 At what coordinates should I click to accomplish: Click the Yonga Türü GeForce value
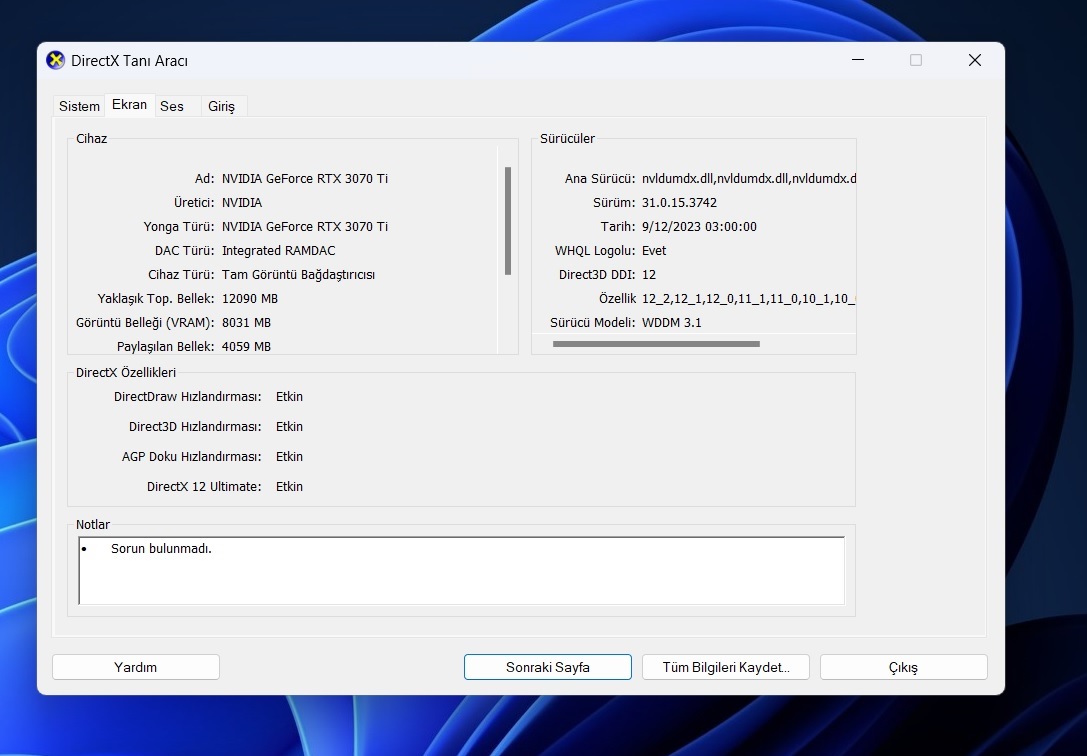pos(304,227)
